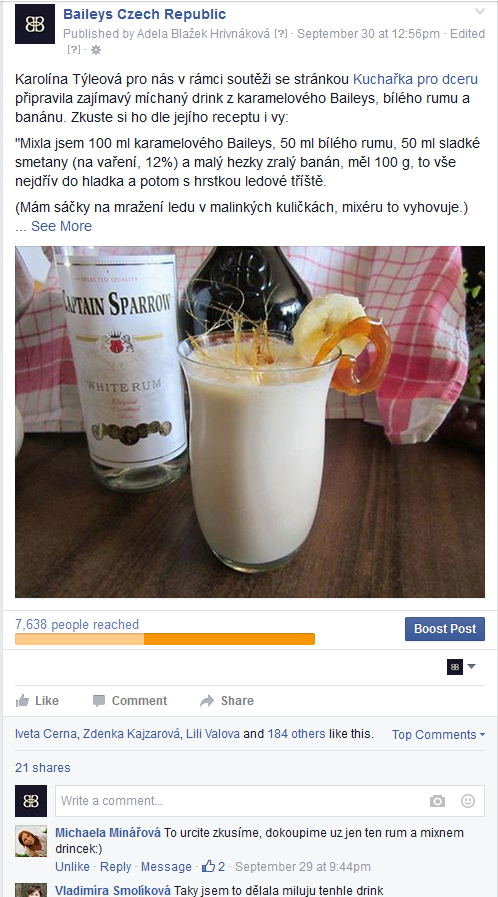The height and width of the screenshot is (897, 498).
Task: Open the emoji smiley picker
Action: [468, 801]
